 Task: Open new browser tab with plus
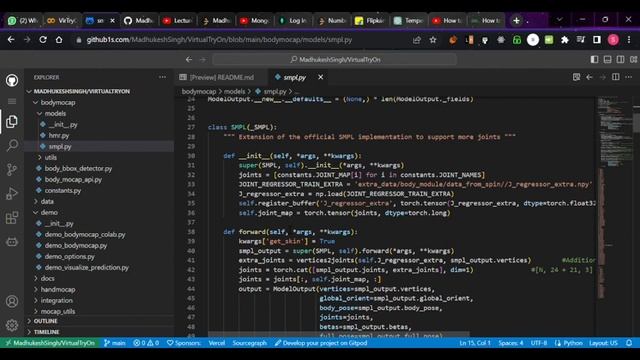coord(516,20)
